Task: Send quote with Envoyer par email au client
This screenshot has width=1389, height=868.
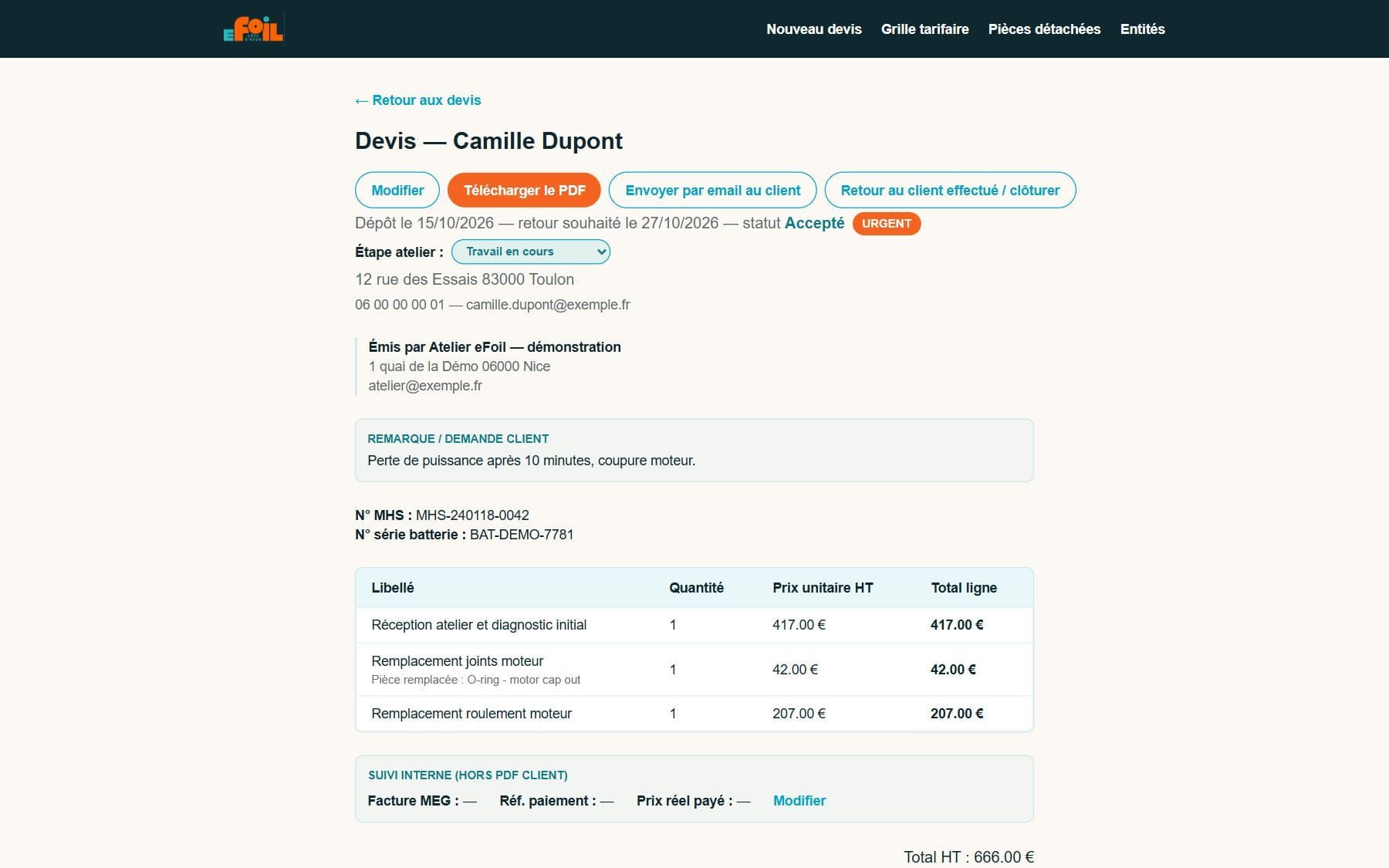Action: [x=712, y=190]
